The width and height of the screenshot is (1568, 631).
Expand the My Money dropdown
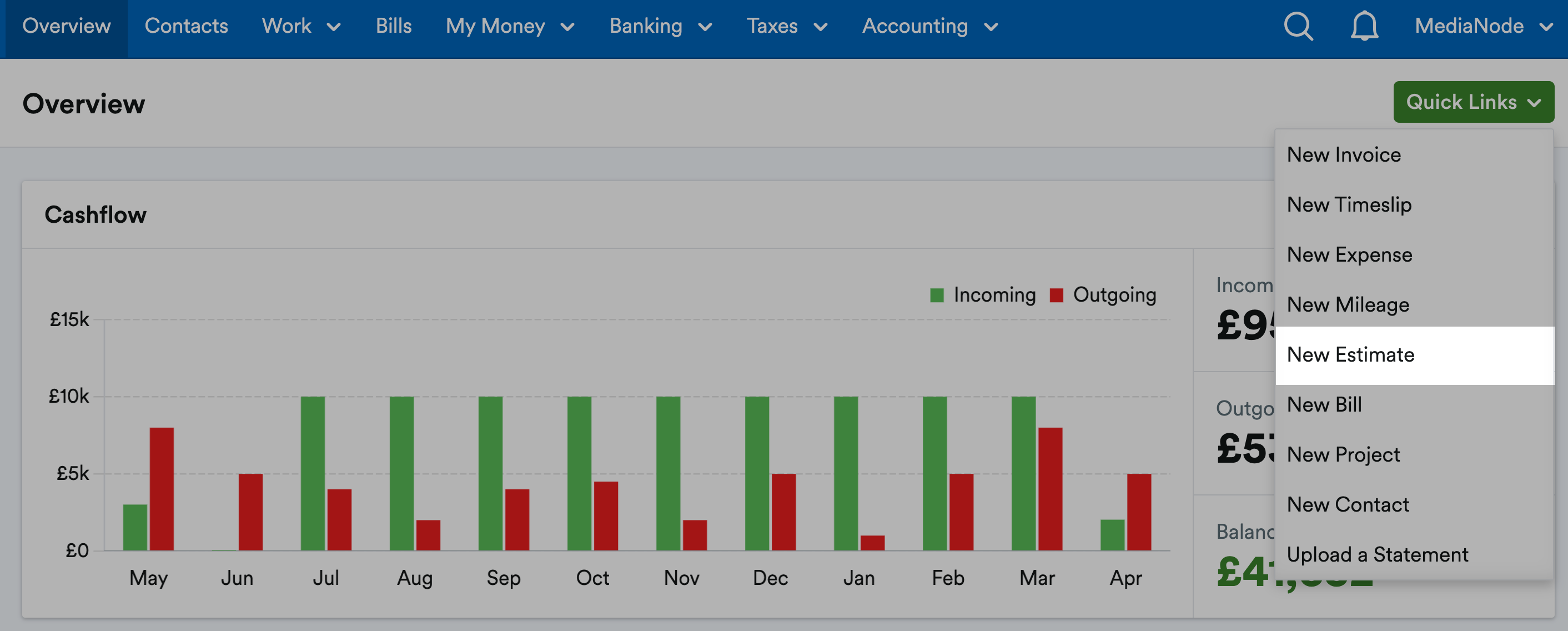[x=510, y=26]
